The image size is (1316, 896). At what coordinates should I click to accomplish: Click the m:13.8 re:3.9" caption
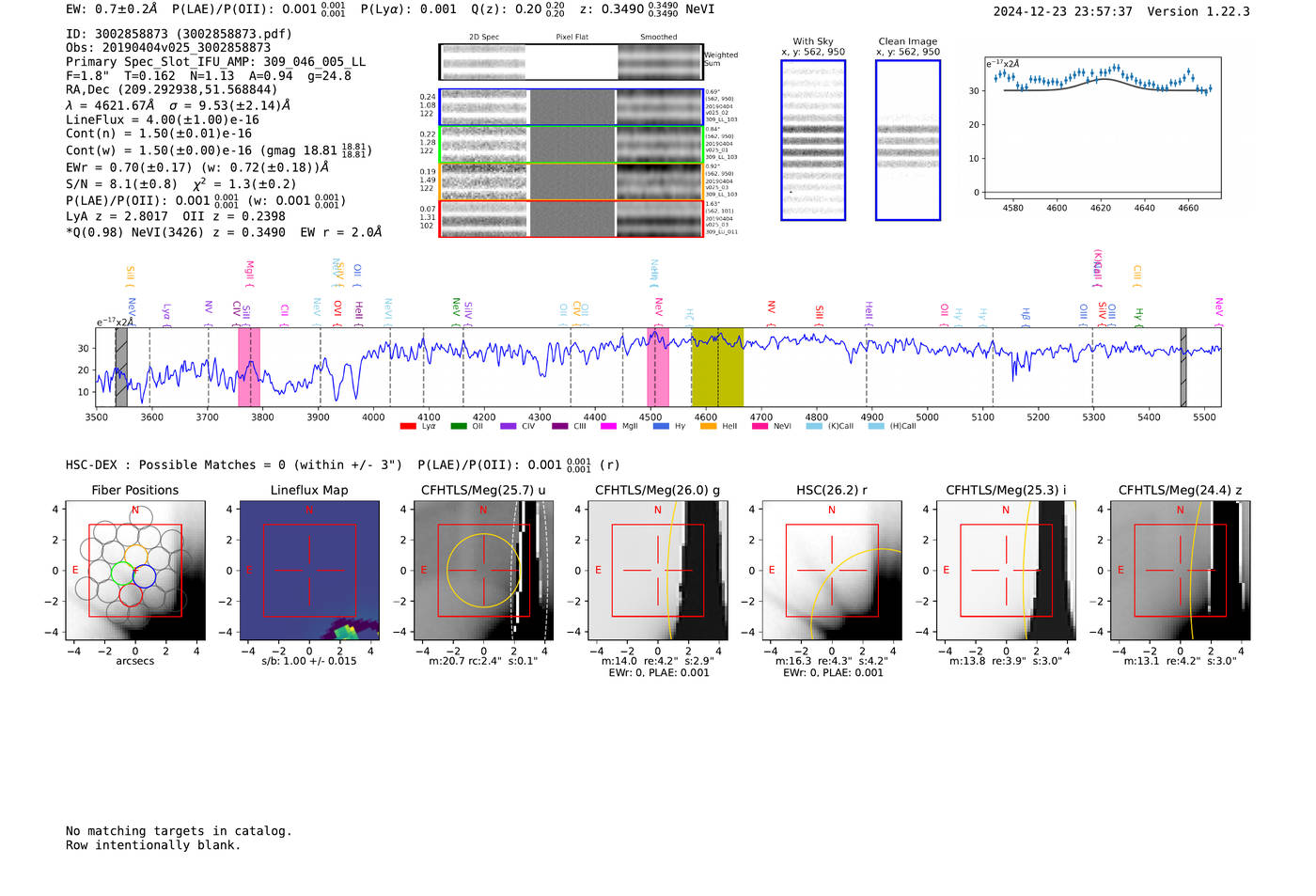pos(1006,661)
